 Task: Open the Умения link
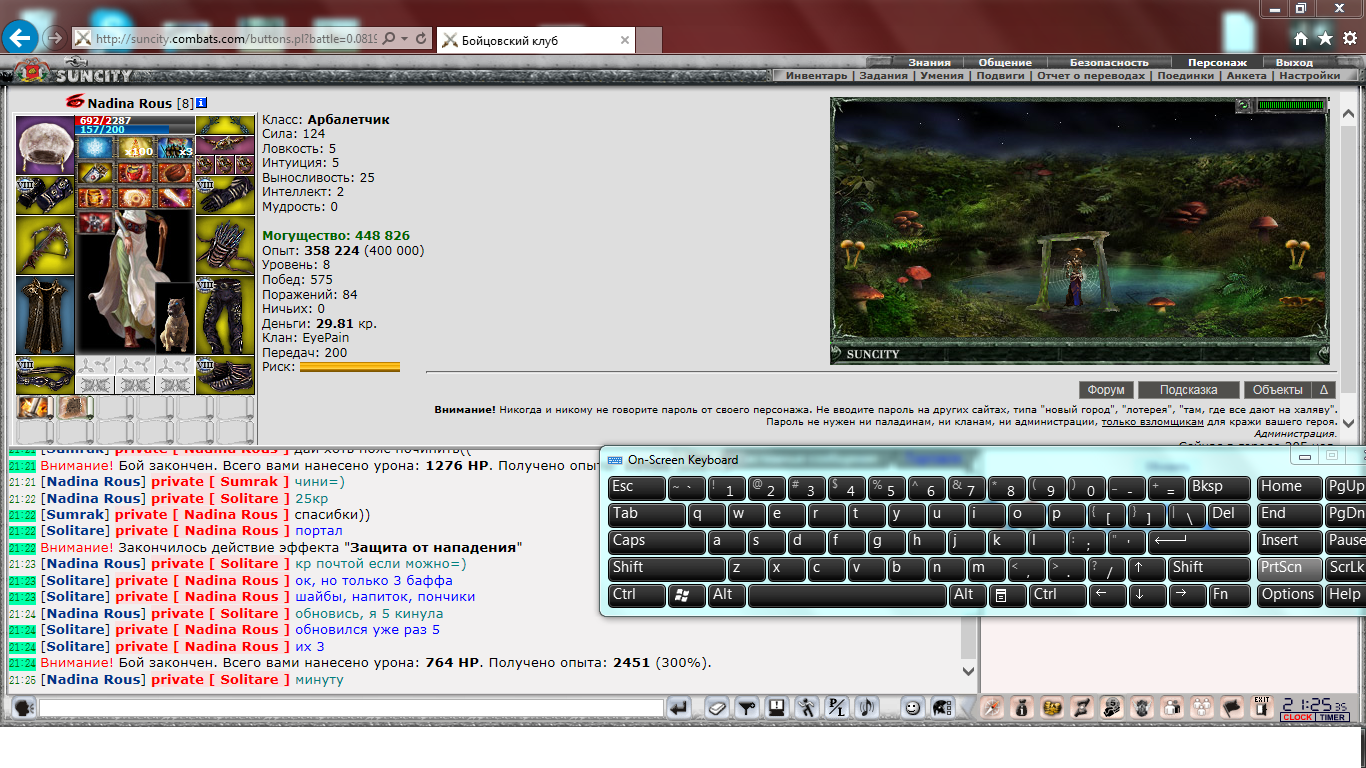coord(942,75)
